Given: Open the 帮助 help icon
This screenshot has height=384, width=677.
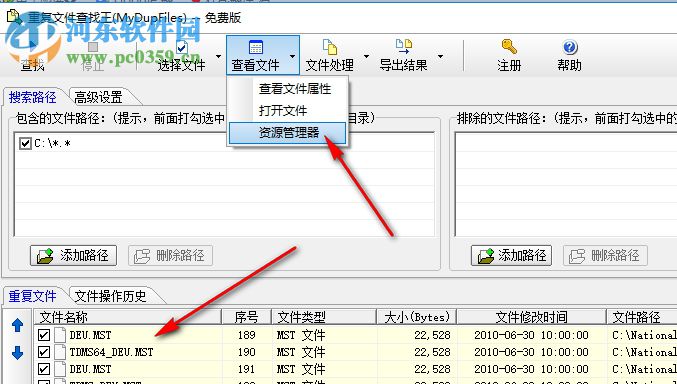Looking at the screenshot, I should [569, 47].
